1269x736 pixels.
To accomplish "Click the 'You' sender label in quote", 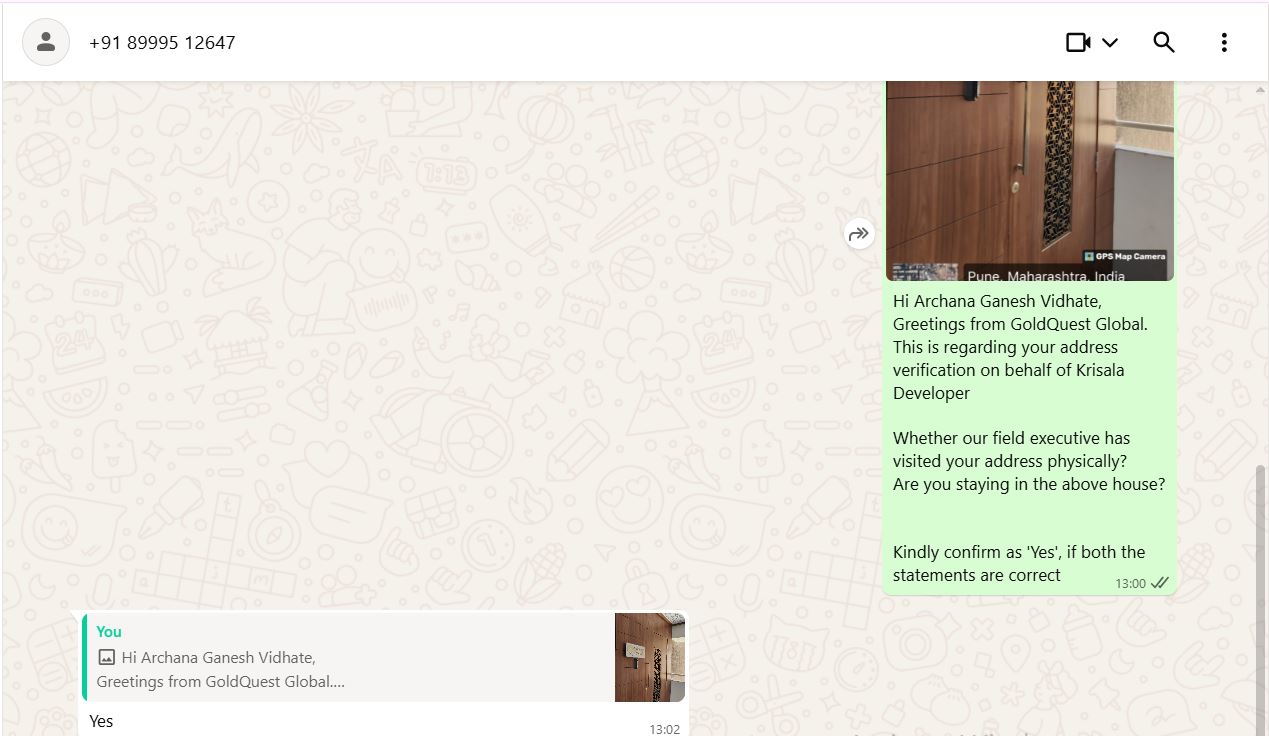I will 109,632.
